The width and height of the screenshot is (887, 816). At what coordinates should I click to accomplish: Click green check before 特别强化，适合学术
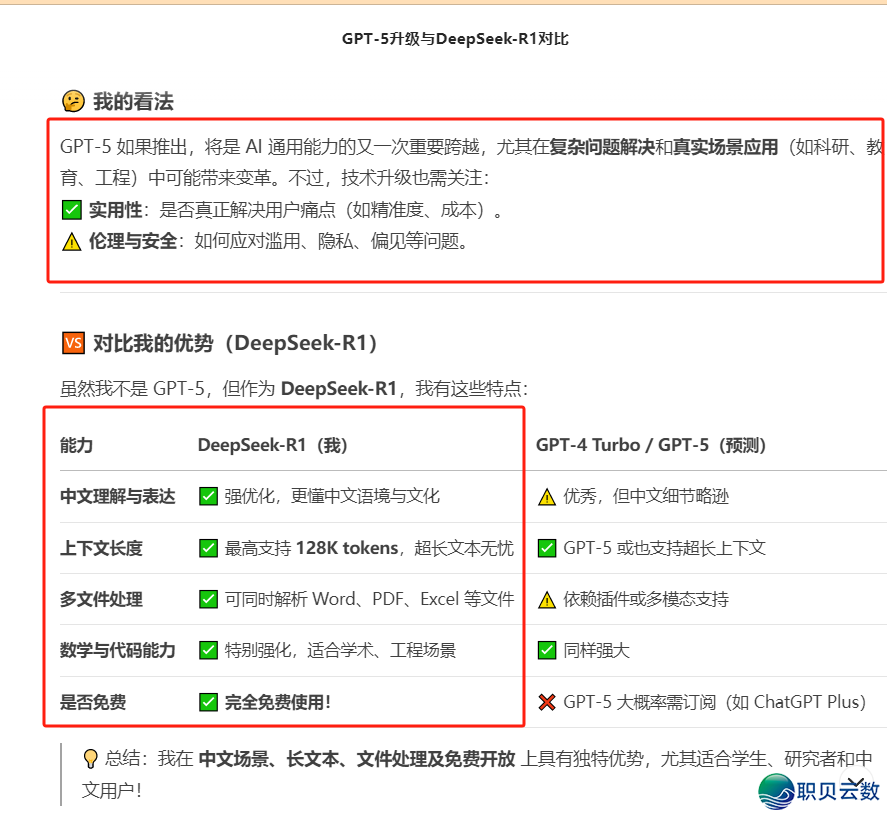point(209,650)
